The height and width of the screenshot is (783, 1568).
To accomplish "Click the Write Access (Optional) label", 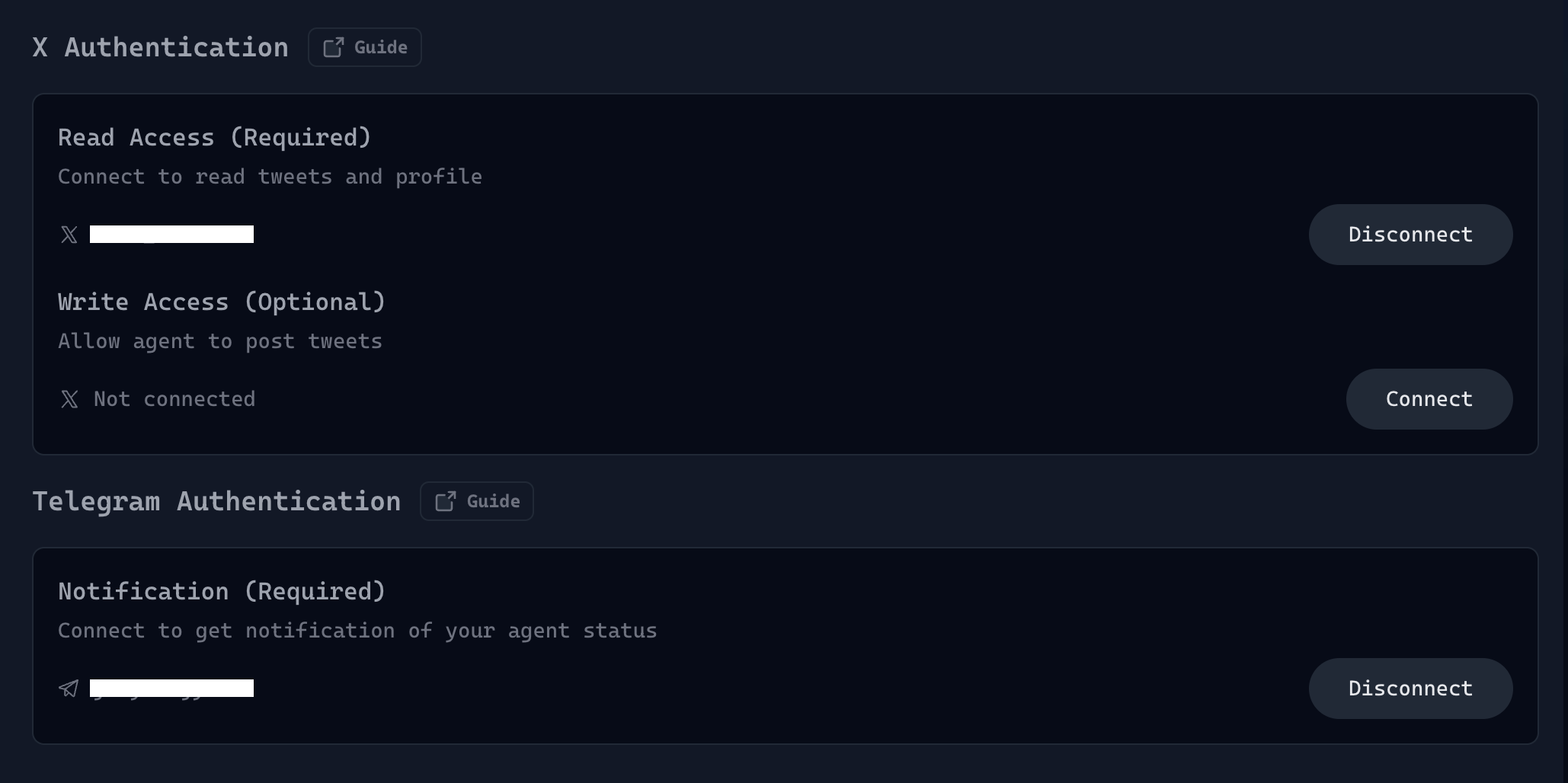I will pos(222,302).
